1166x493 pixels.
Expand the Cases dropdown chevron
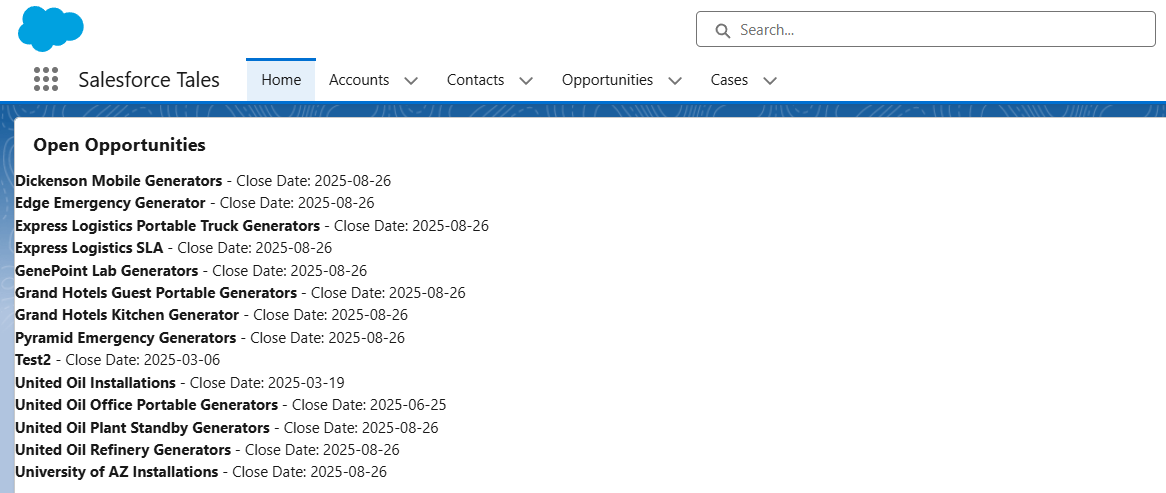click(770, 80)
